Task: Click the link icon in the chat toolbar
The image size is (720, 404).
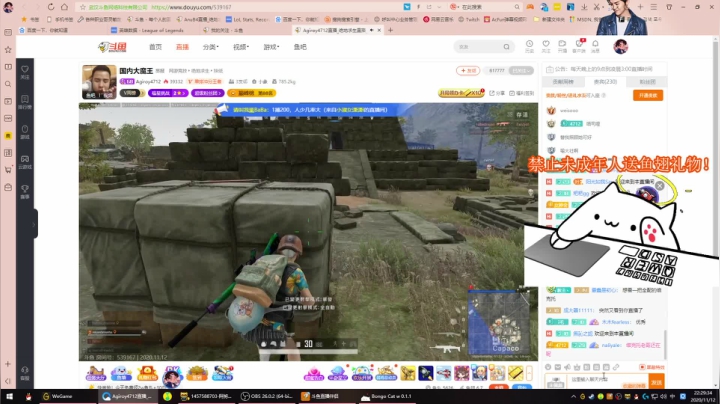Action: click(615, 367)
